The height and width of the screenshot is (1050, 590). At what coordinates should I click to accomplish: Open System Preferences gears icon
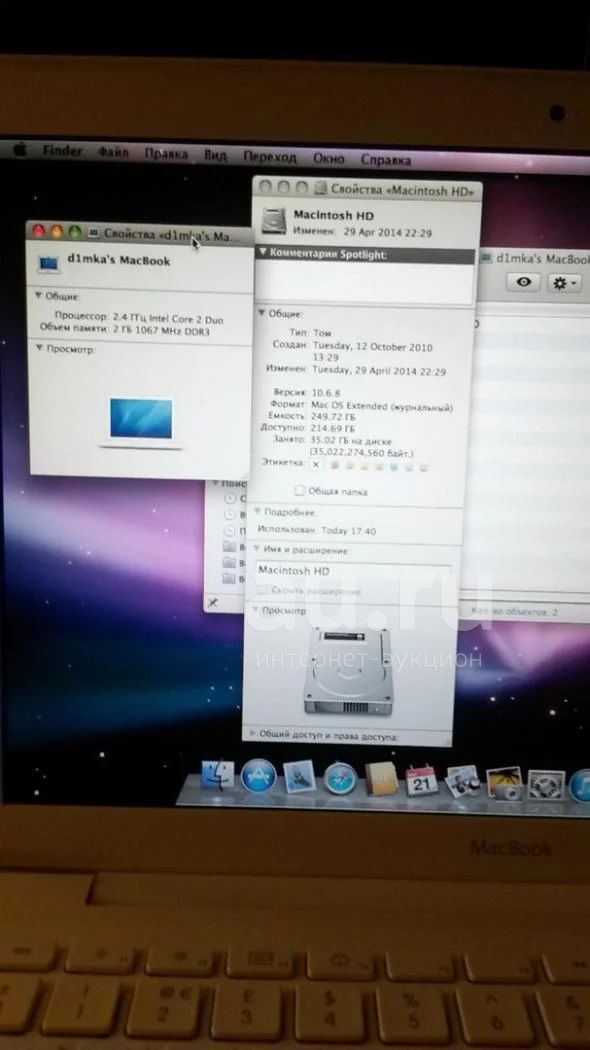[x=546, y=784]
